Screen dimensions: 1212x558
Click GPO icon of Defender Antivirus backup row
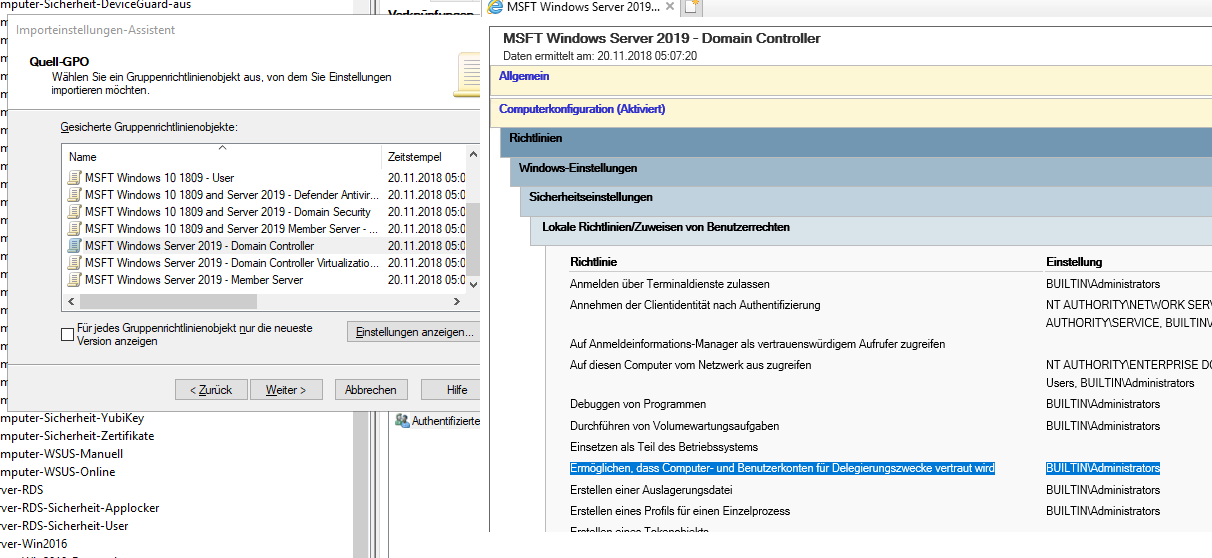tap(74, 195)
